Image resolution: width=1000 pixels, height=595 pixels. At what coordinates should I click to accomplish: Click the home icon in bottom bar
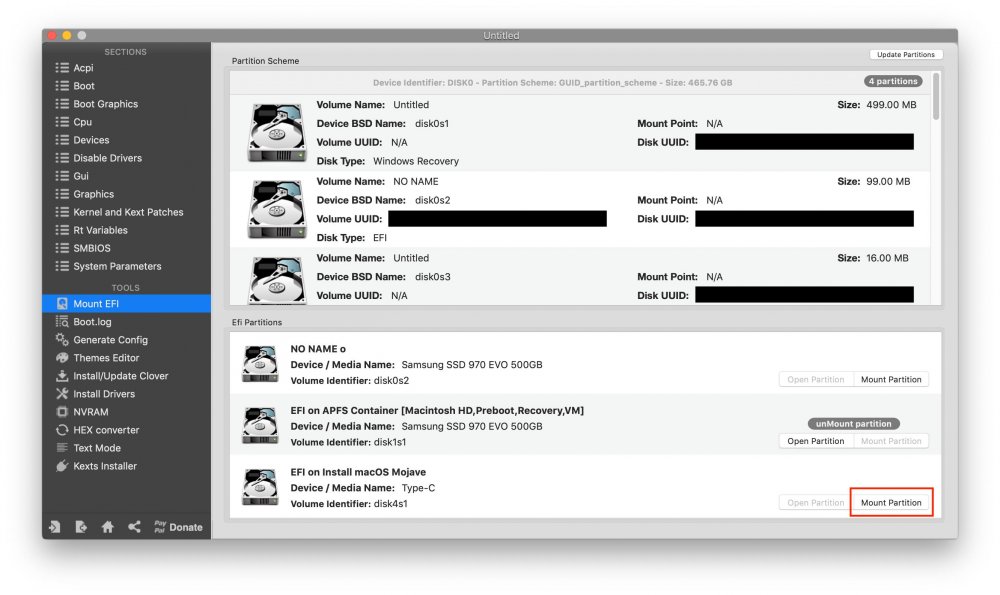[108, 527]
